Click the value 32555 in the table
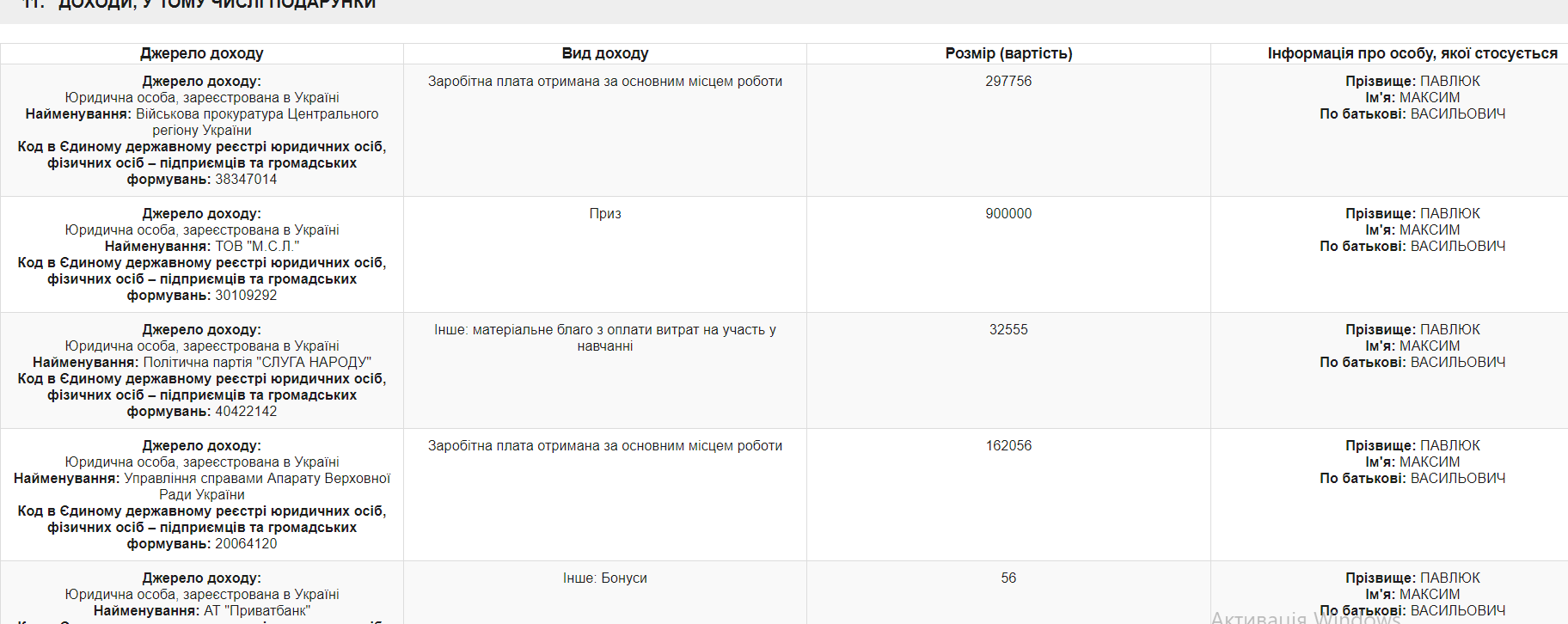This screenshot has height=624, width=1568. point(1008,329)
